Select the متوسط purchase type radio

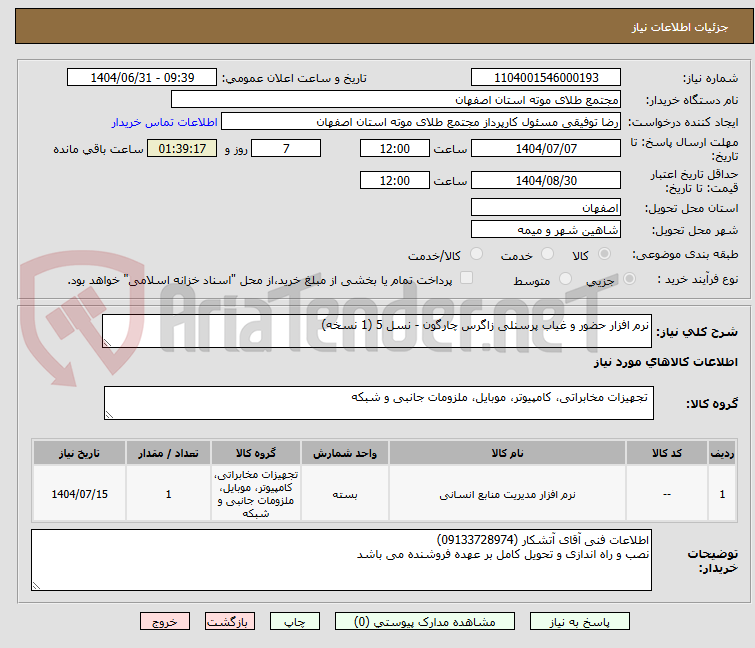[565, 279]
